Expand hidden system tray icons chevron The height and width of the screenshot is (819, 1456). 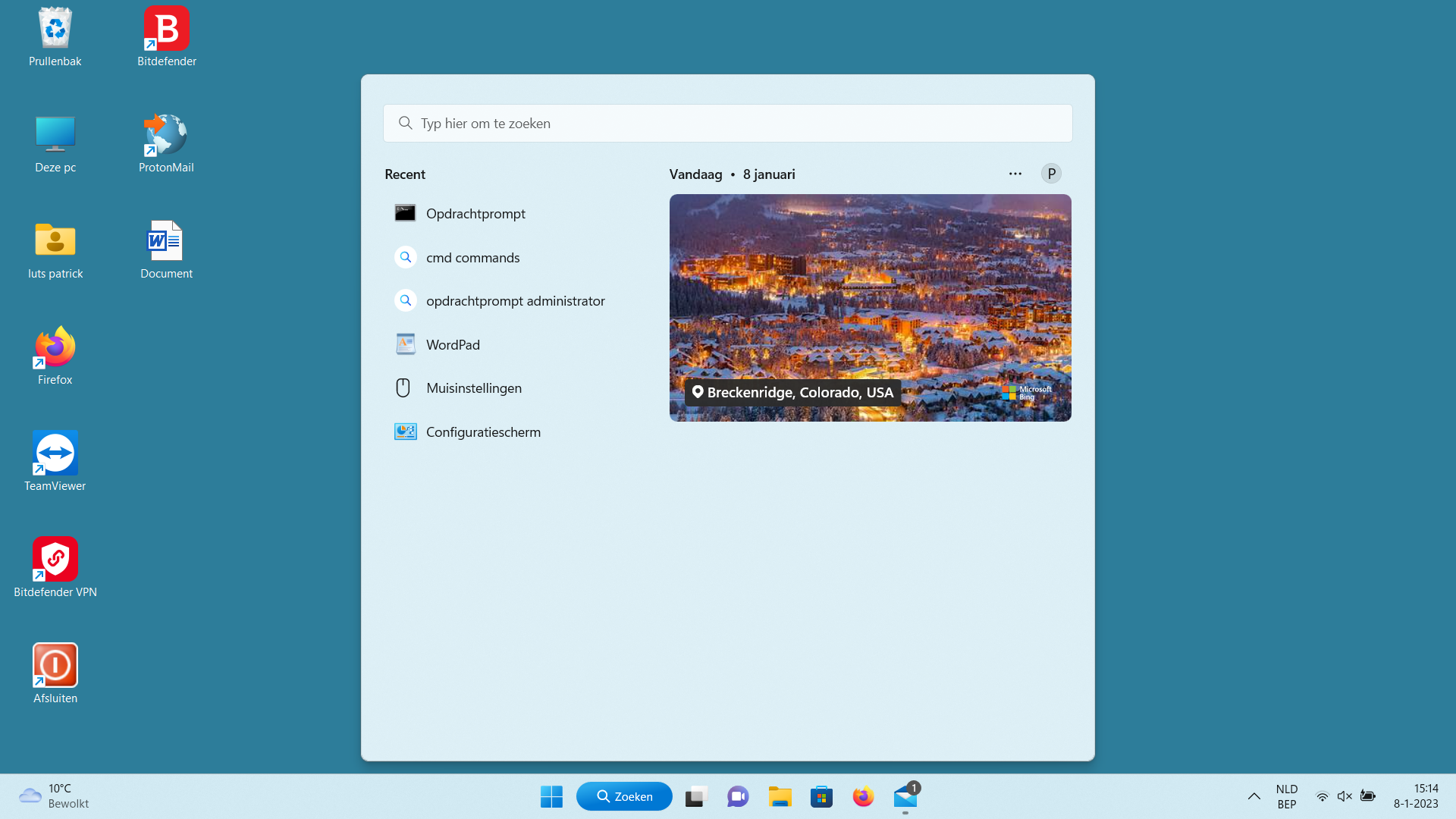(1254, 797)
